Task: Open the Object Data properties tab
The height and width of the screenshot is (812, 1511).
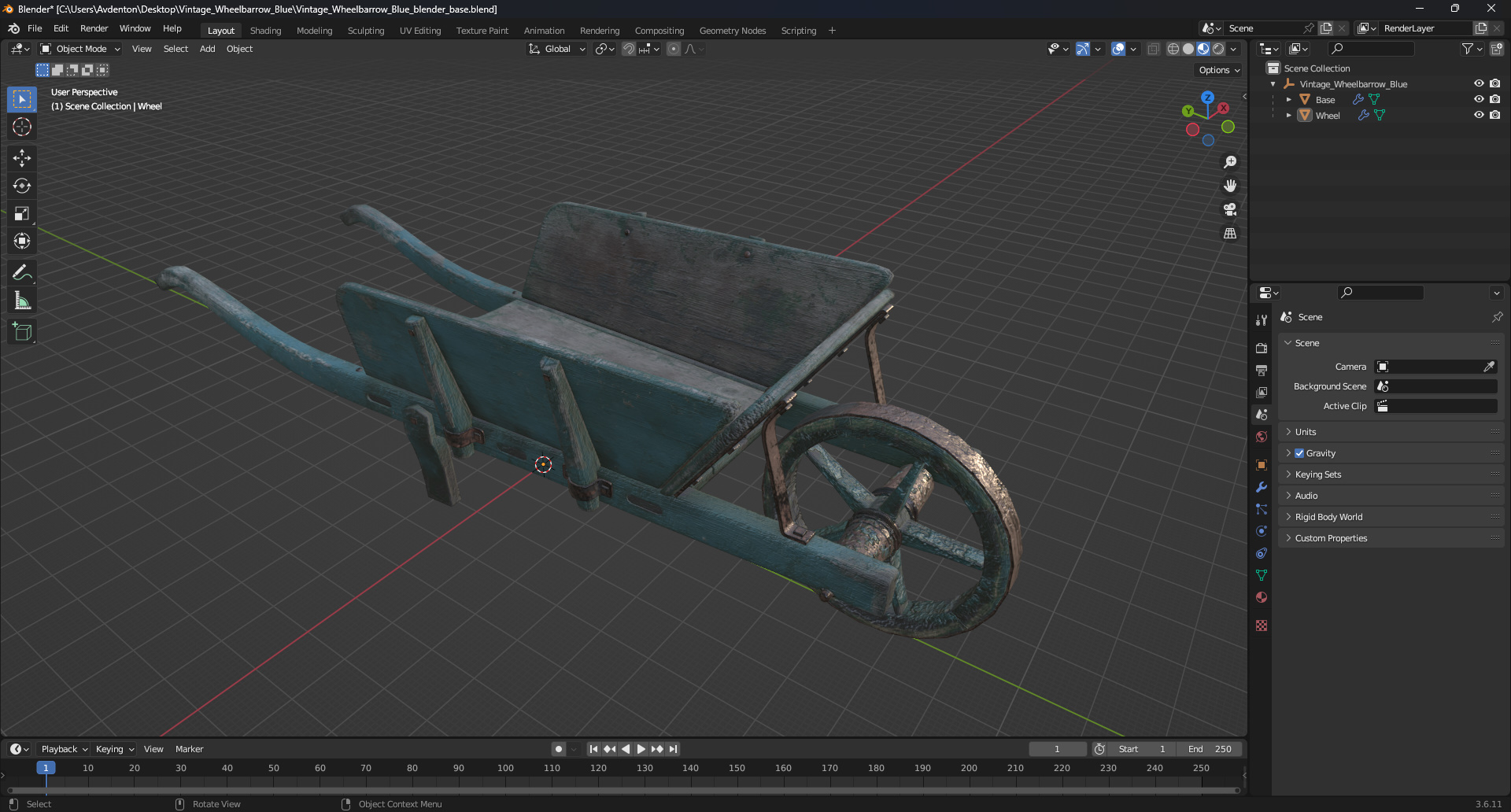Action: pyautogui.click(x=1262, y=575)
